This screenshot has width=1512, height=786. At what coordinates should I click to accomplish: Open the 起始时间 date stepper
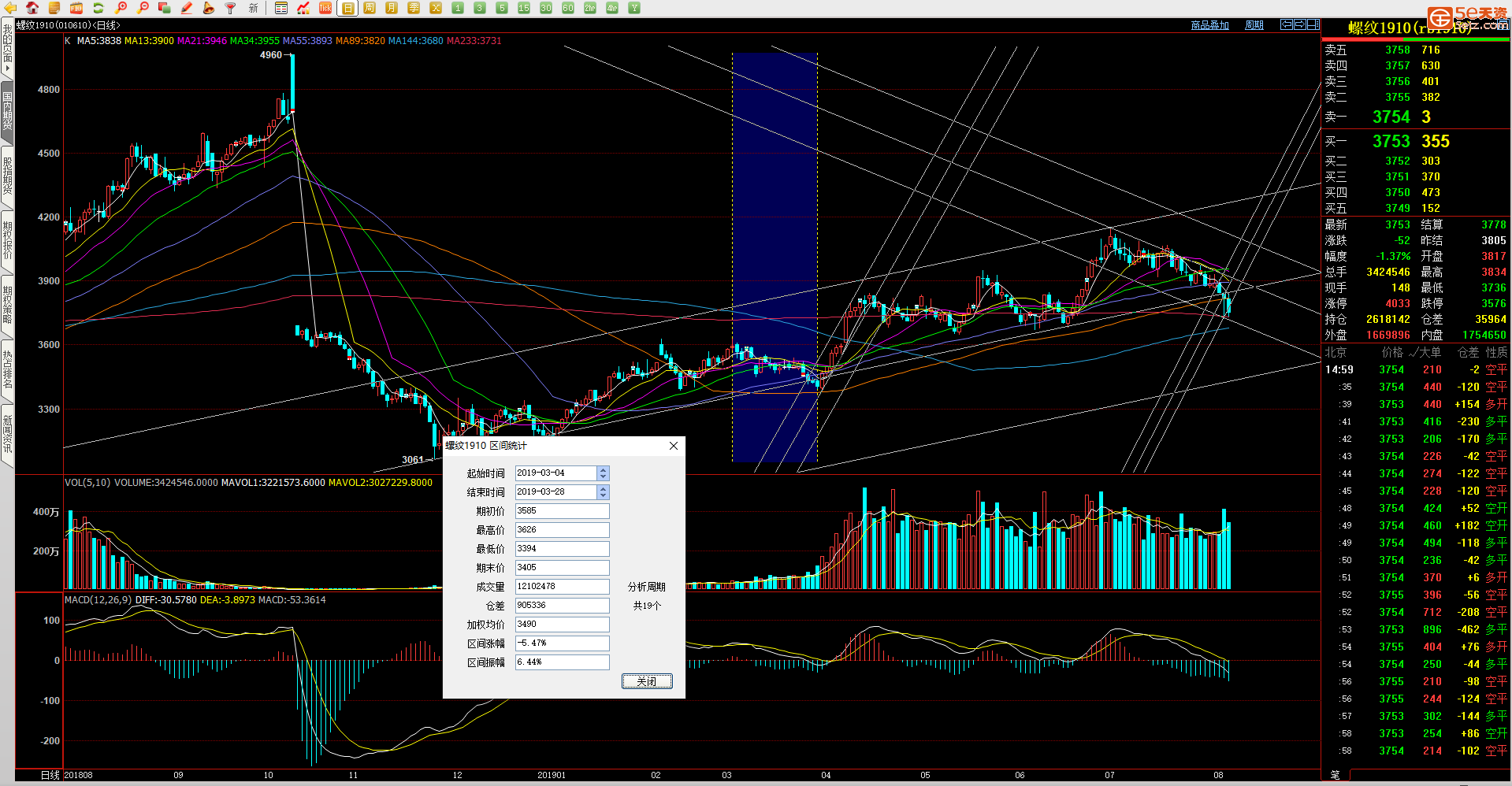point(603,473)
